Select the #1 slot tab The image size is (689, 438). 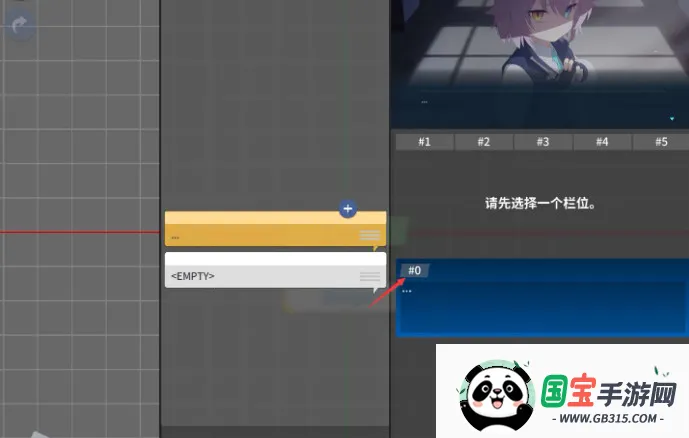tap(424, 142)
